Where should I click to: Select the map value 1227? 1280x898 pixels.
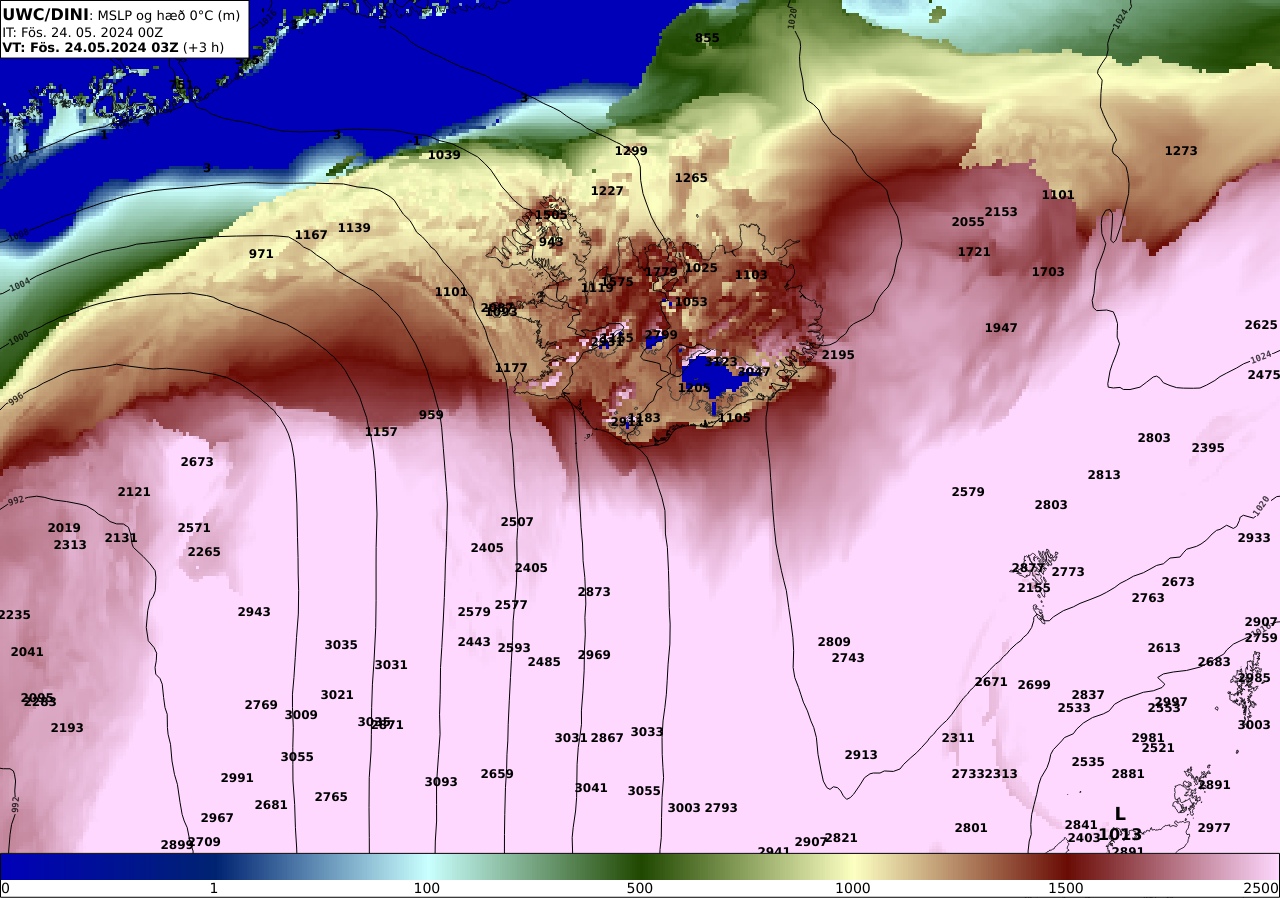[x=607, y=191]
